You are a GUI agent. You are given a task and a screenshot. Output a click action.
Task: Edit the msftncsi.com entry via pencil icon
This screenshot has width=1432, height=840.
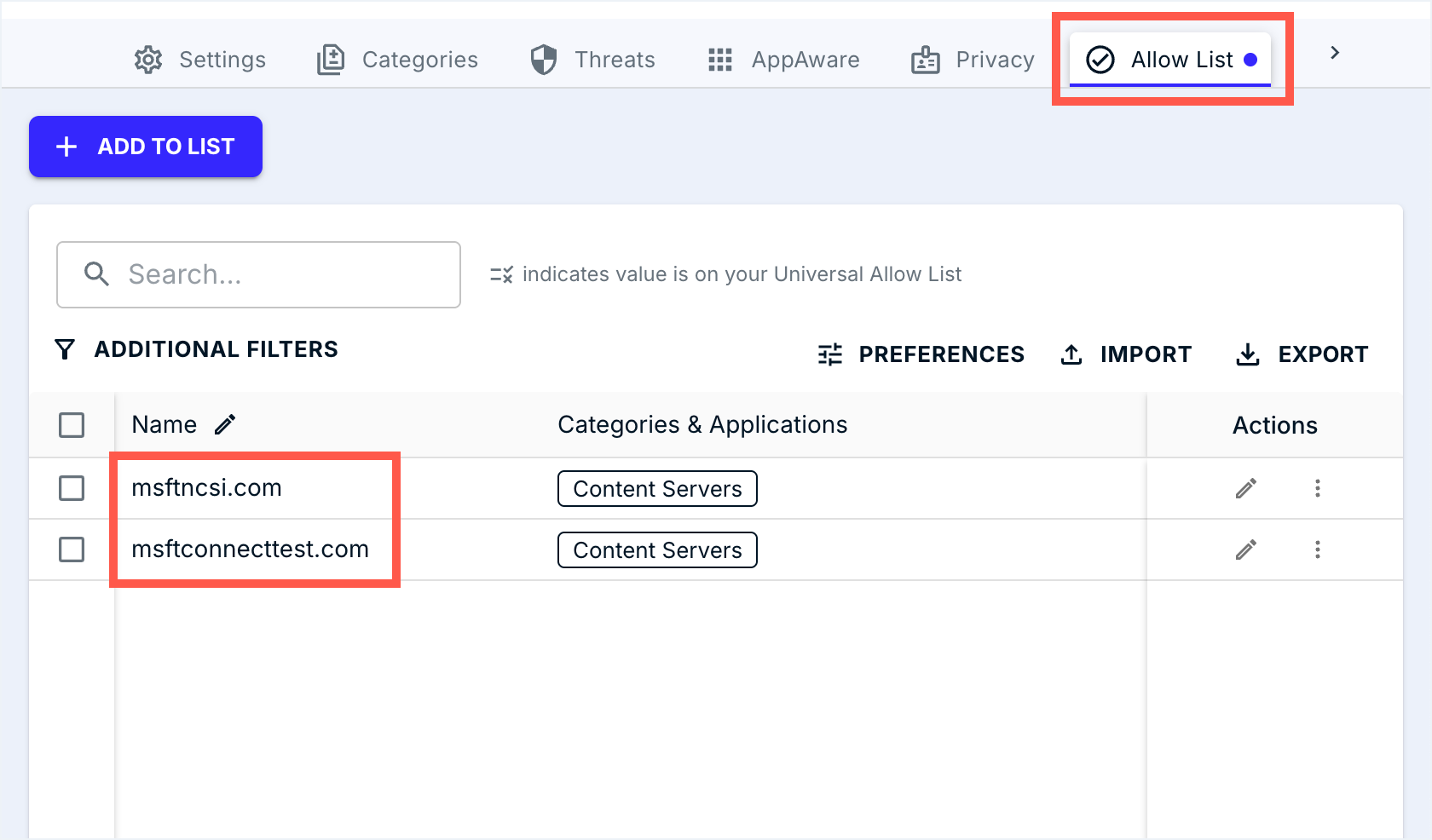tap(1245, 488)
